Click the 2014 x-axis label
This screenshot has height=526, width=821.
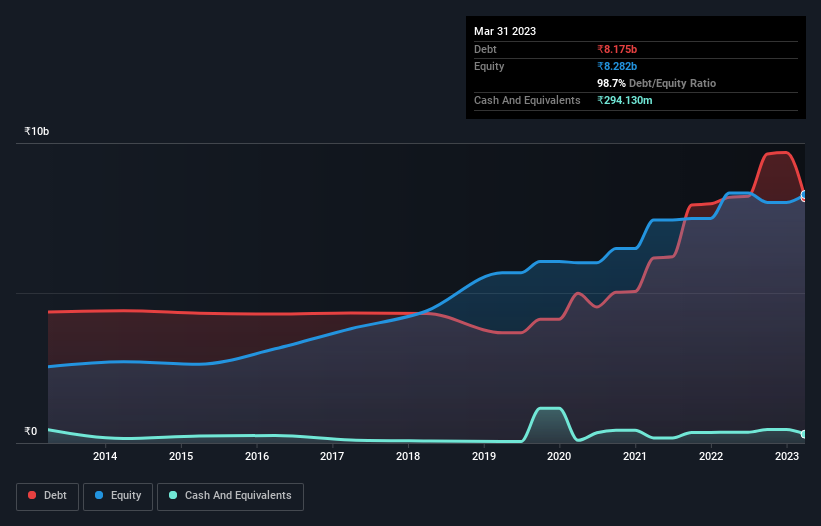tap(105, 456)
